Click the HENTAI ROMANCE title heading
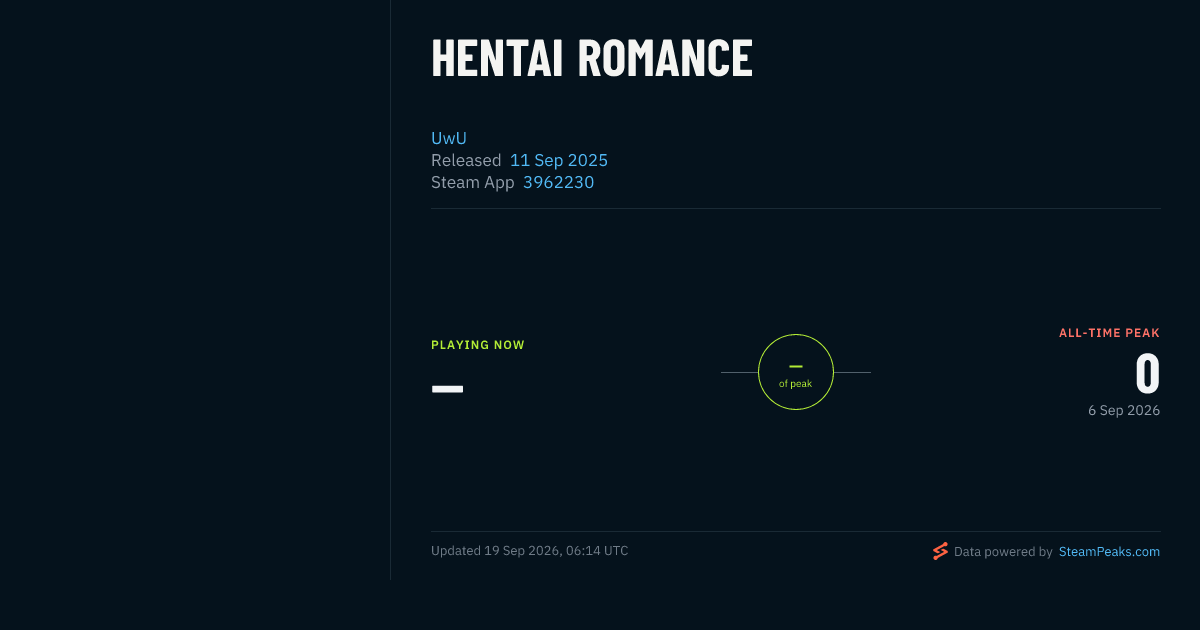This screenshot has width=1200, height=630. coord(592,58)
